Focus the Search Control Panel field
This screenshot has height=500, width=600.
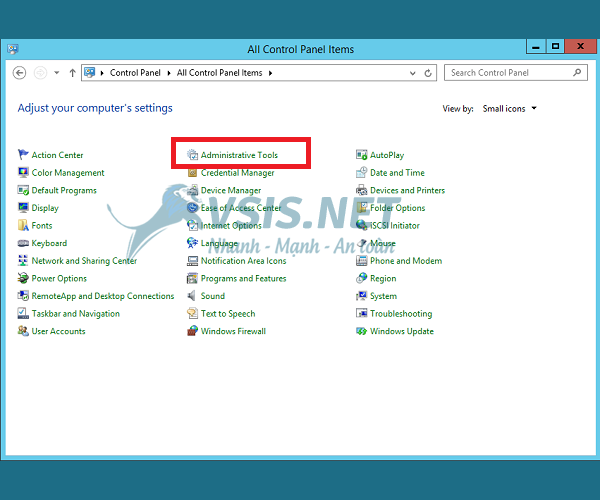coord(515,72)
